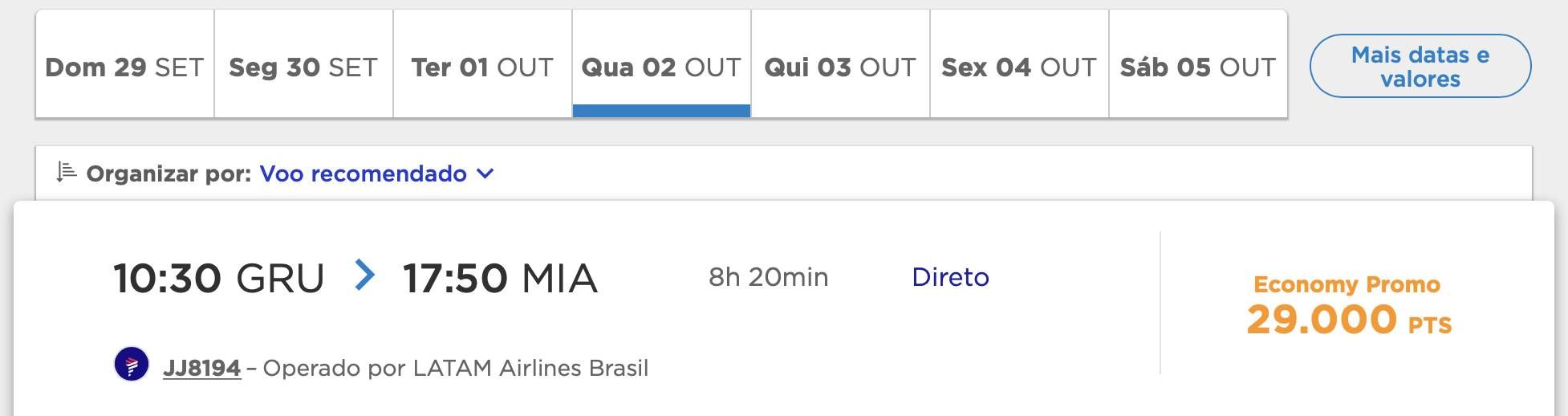Screen dimensions: 1568x416
Task: Click the sort order icon beside Organizar por
Action: click(67, 172)
